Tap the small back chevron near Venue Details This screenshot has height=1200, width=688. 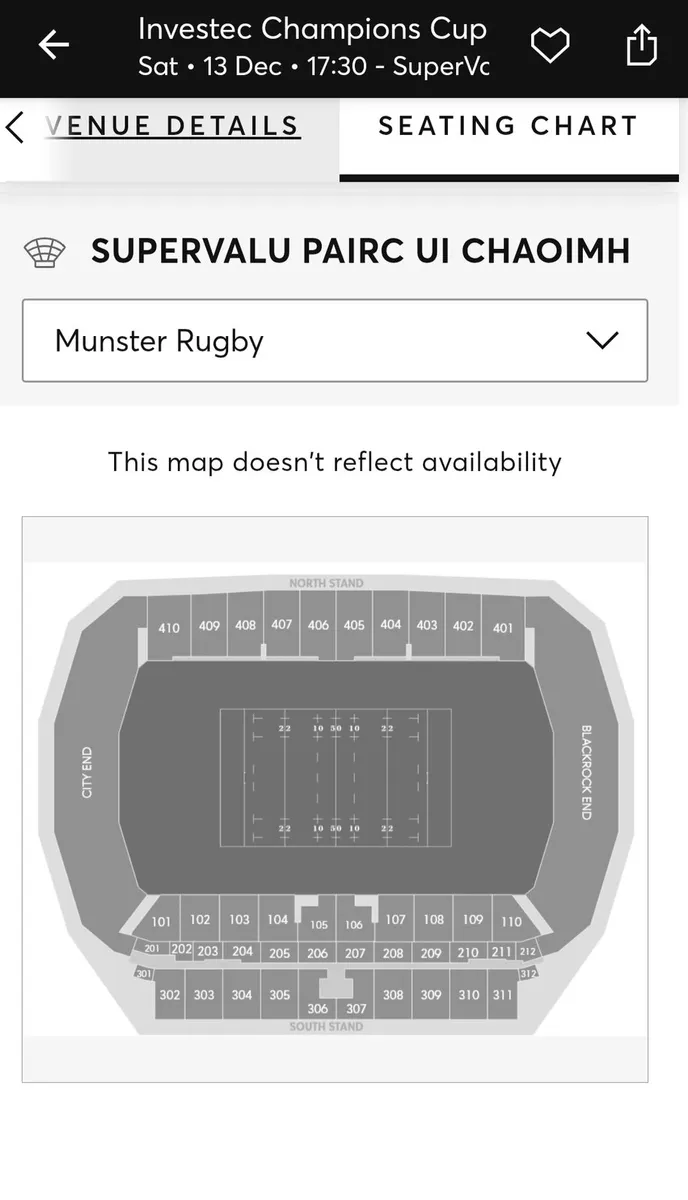pos(14,127)
